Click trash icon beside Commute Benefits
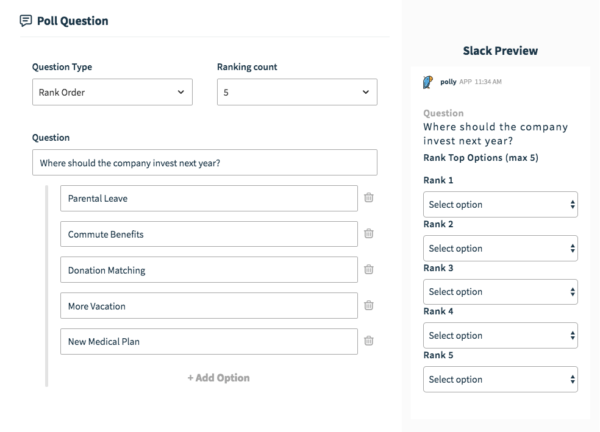 click(368, 234)
